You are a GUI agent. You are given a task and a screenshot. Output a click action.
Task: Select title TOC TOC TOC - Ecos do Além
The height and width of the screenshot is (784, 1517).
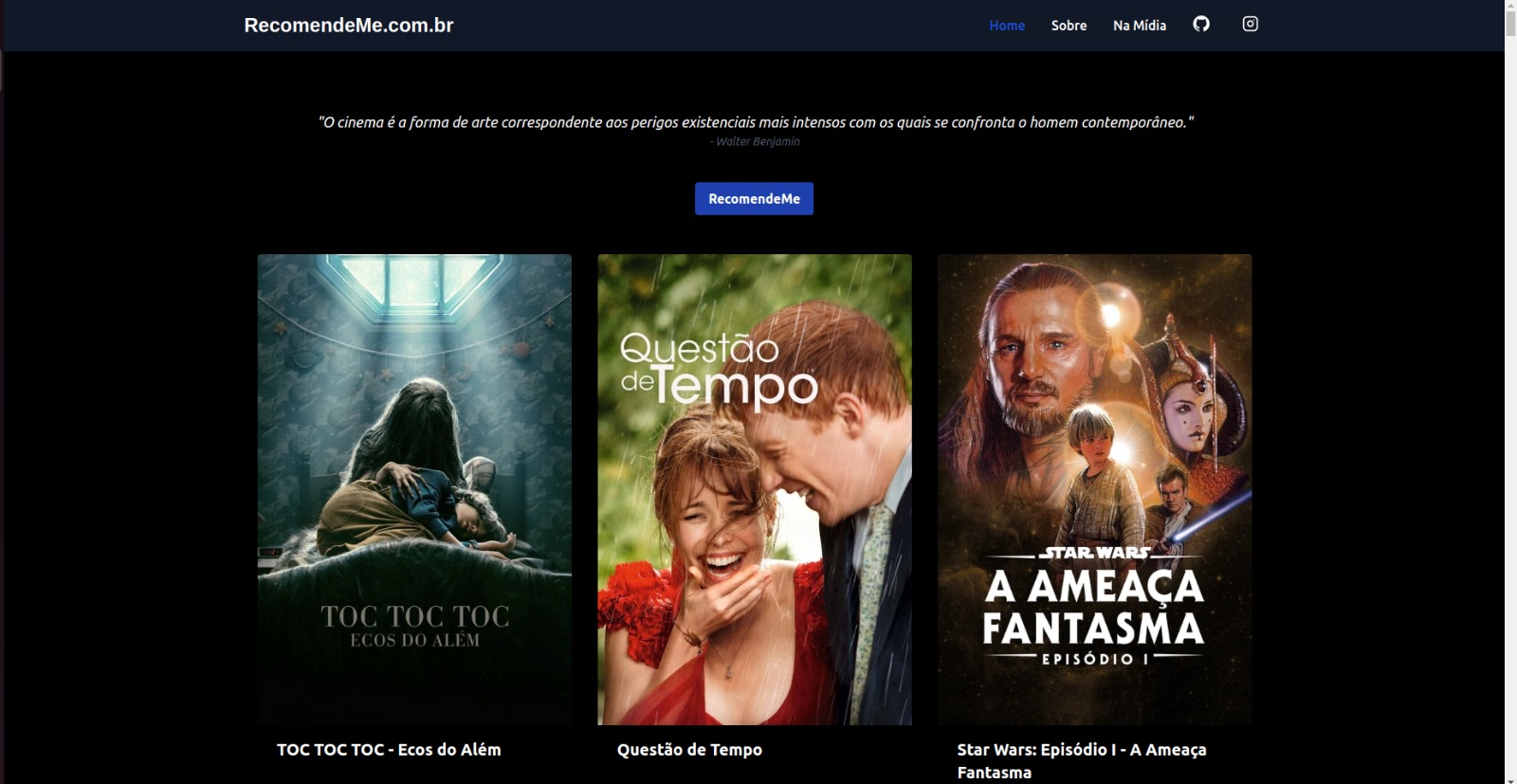click(x=389, y=750)
